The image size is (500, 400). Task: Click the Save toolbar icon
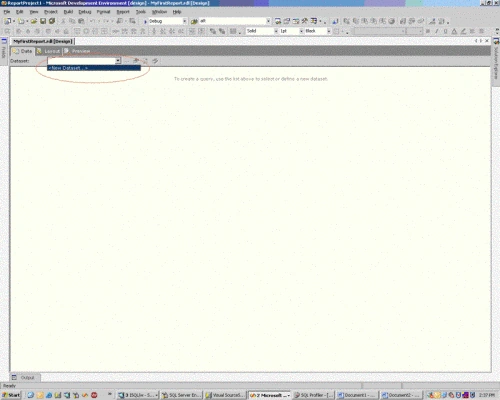pos(43,21)
